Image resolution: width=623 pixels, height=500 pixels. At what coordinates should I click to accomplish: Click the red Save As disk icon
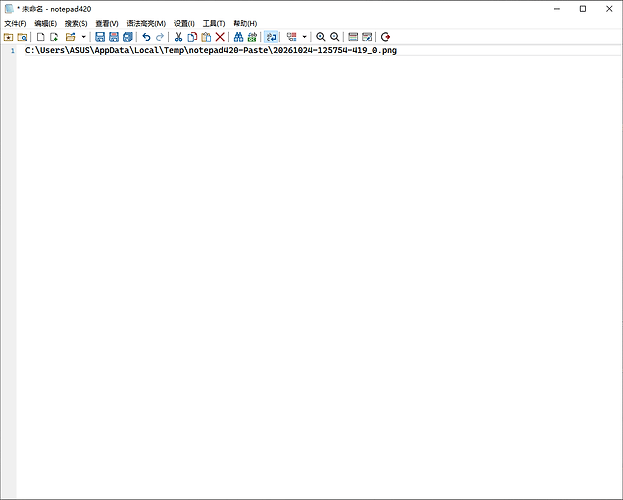point(114,37)
